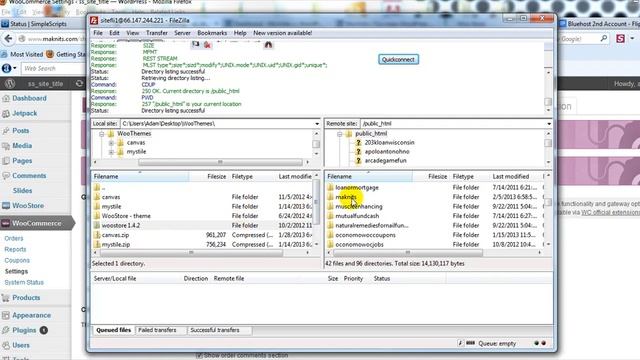Open the Bookmarks menu in FileZilla
Image resolution: width=640 pixels, height=360 pixels.
tap(212, 33)
